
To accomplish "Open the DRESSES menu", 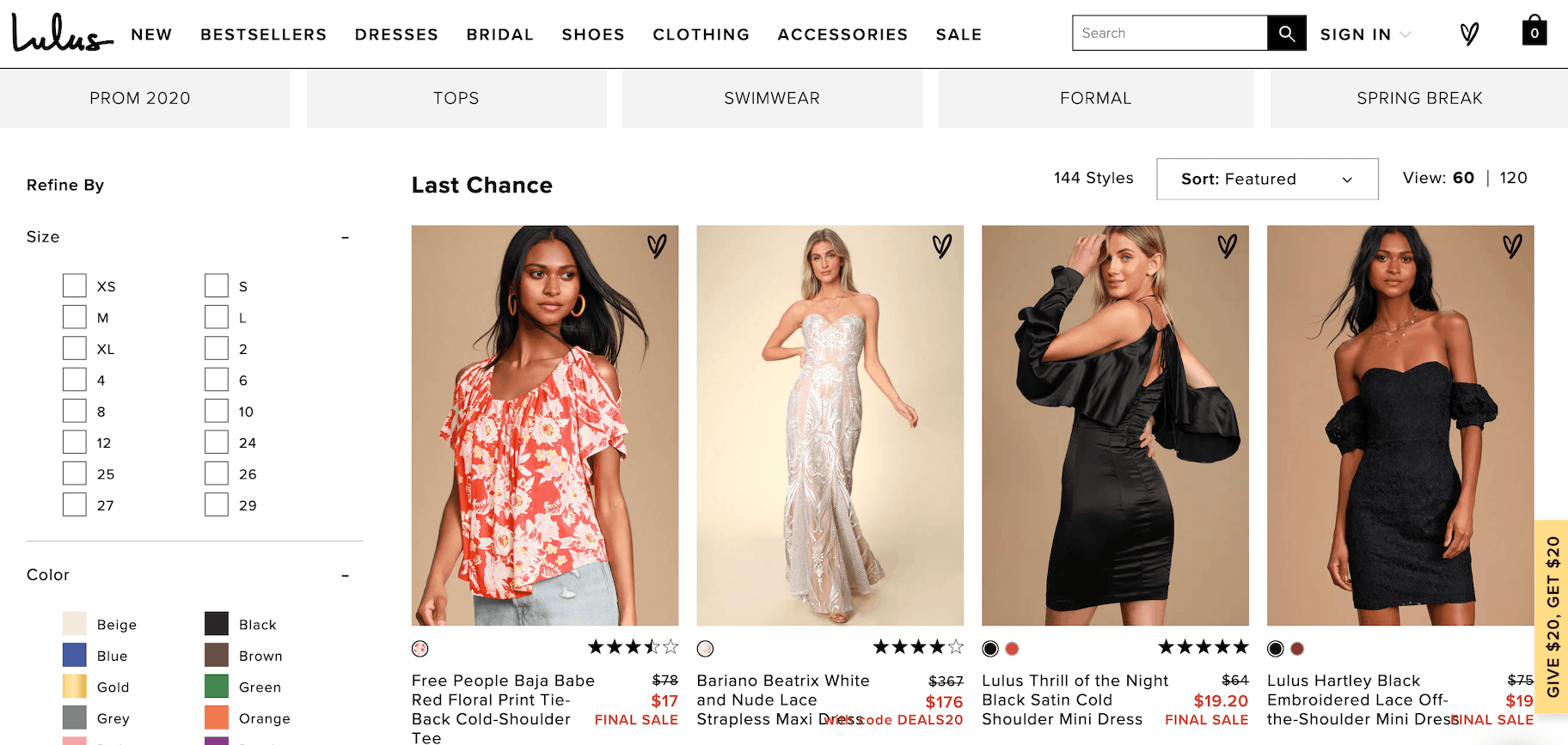I will pyautogui.click(x=396, y=34).
